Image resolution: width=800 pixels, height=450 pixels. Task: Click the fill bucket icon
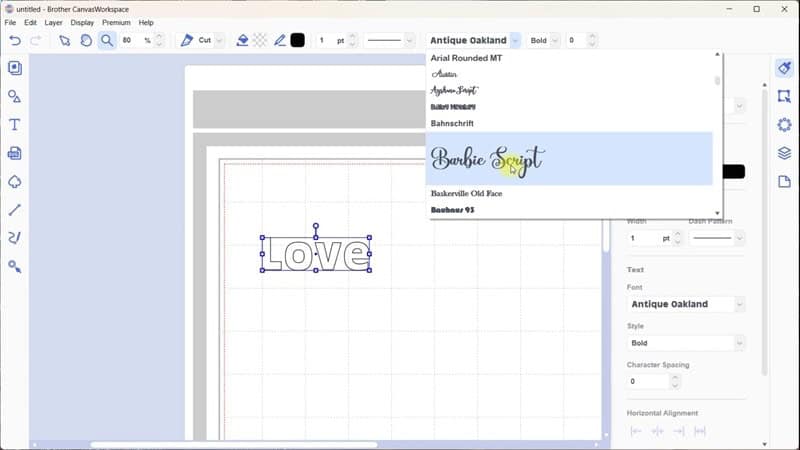[242, 40]
